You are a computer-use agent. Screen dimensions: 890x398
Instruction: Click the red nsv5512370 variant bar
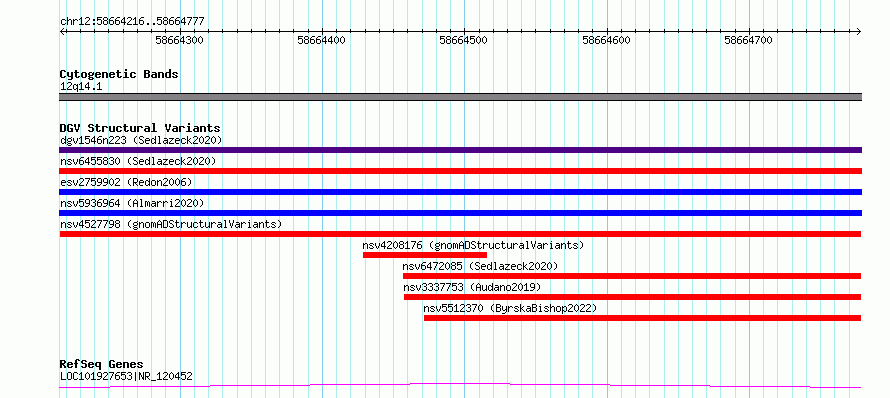point(643,318)
